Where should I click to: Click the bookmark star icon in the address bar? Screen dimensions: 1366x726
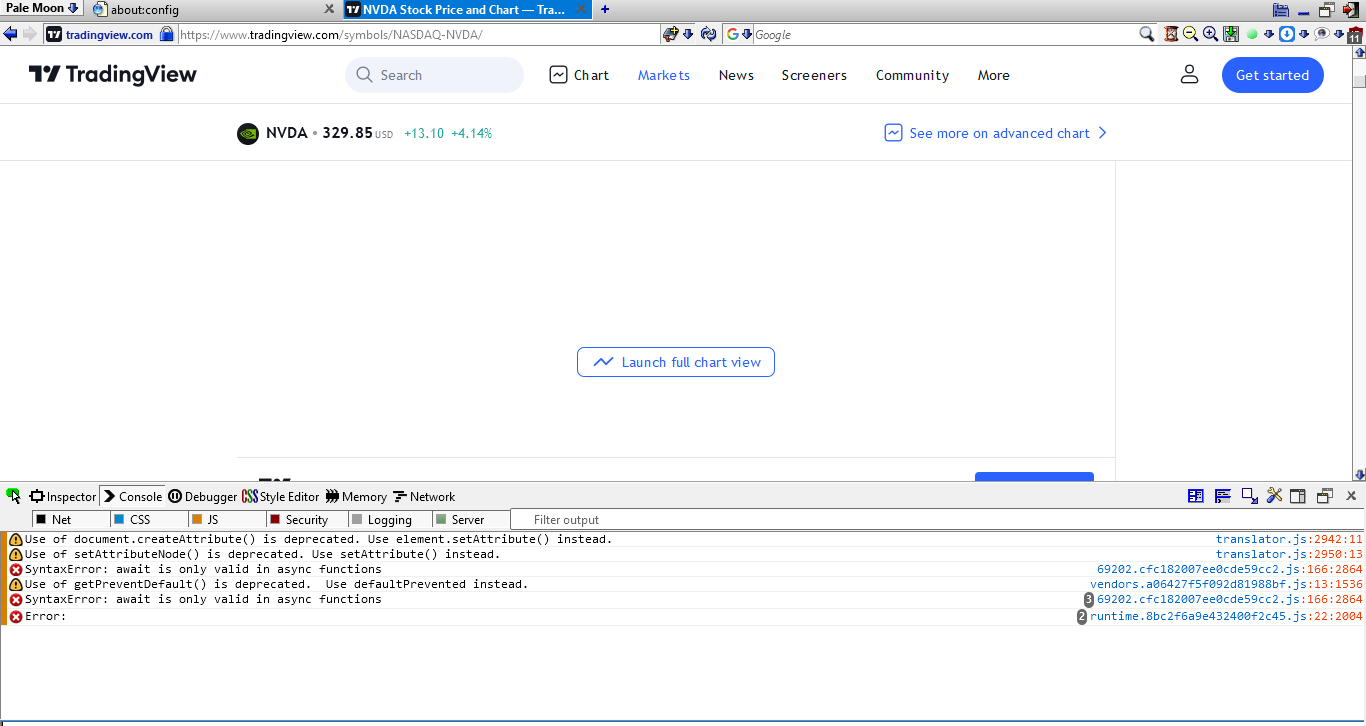(x=671, y=34)
